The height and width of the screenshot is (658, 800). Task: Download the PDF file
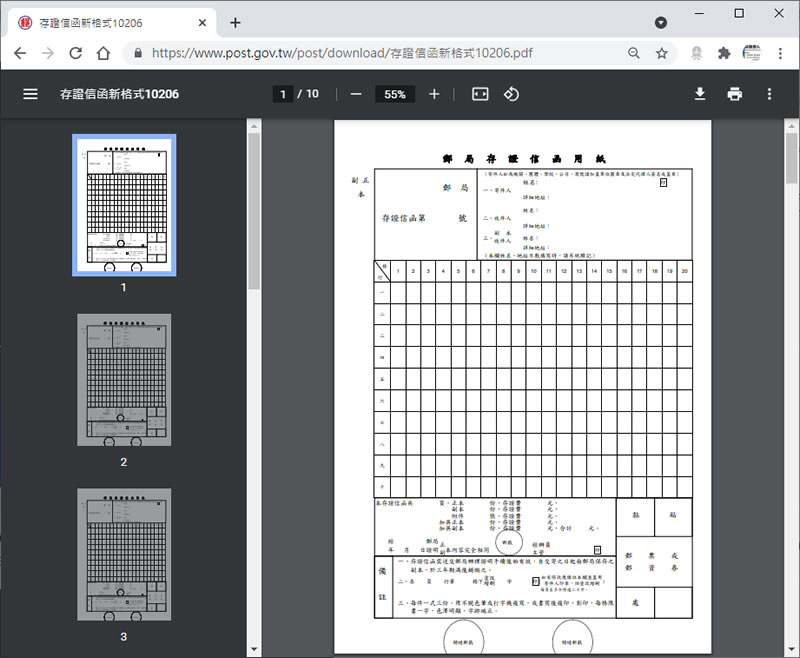[700, 94]
